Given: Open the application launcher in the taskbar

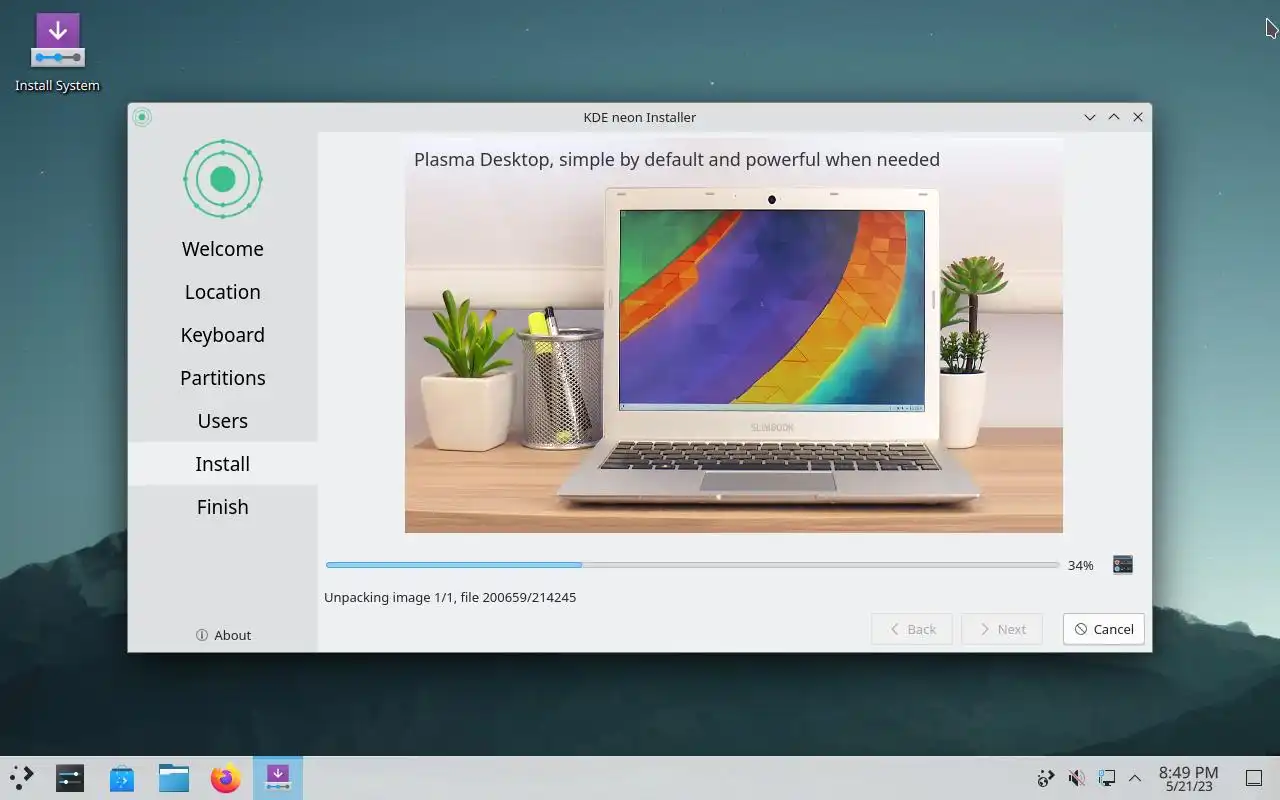Looking at the screenshot, I should click(21, 778).
